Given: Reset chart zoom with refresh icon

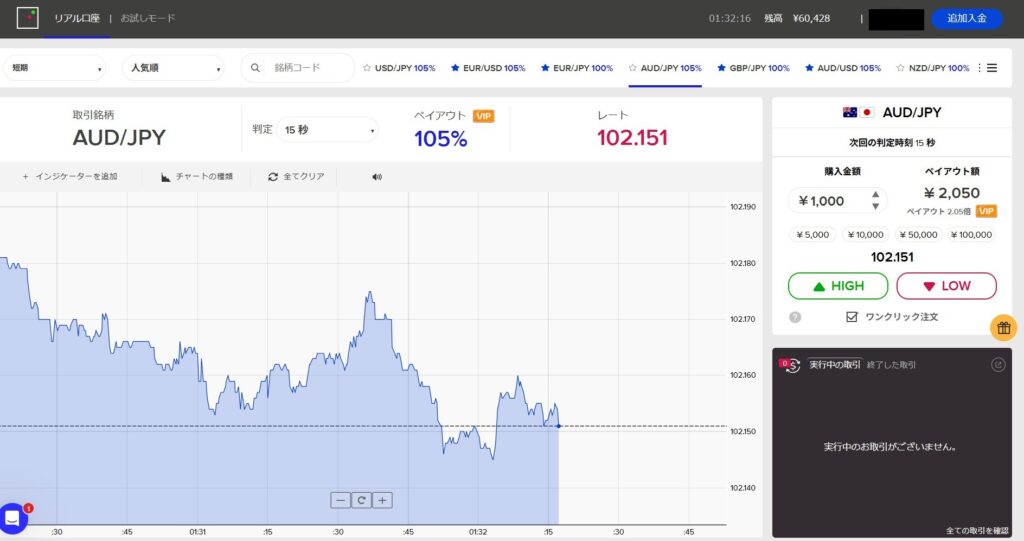Looking at the screenshot, I should (361, 500).
